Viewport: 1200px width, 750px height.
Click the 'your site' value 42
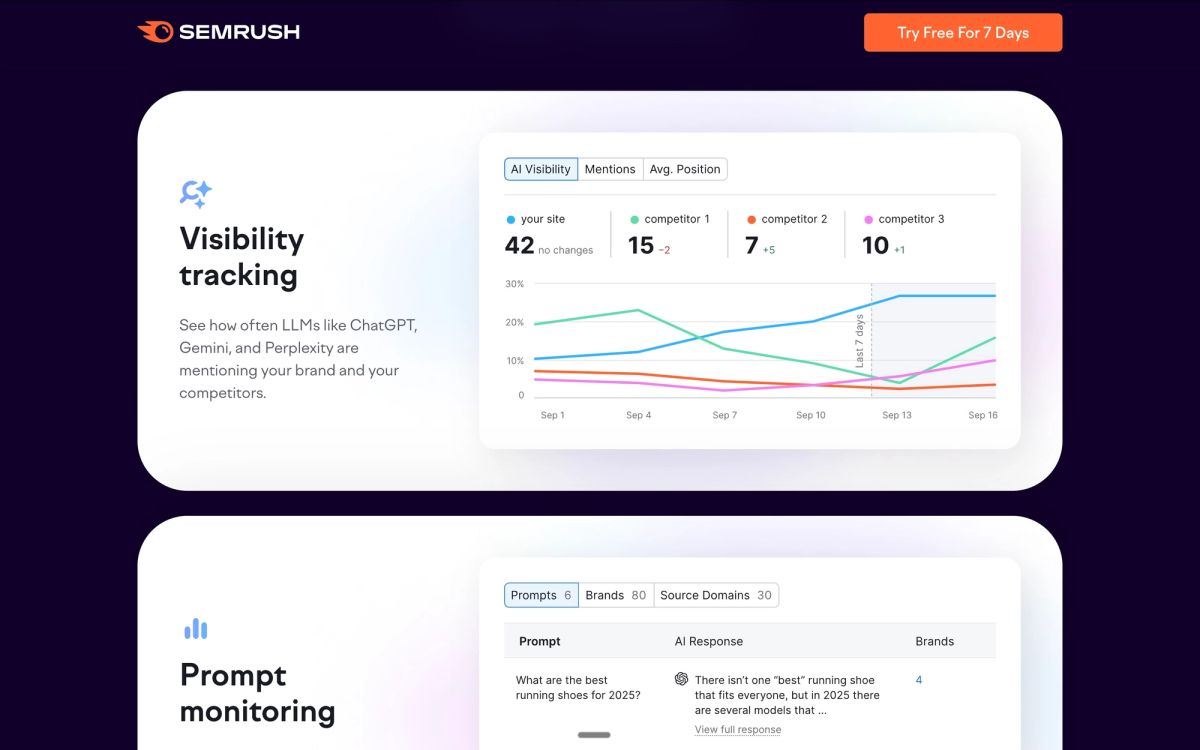pyautogui.click(x=519, y=245)
